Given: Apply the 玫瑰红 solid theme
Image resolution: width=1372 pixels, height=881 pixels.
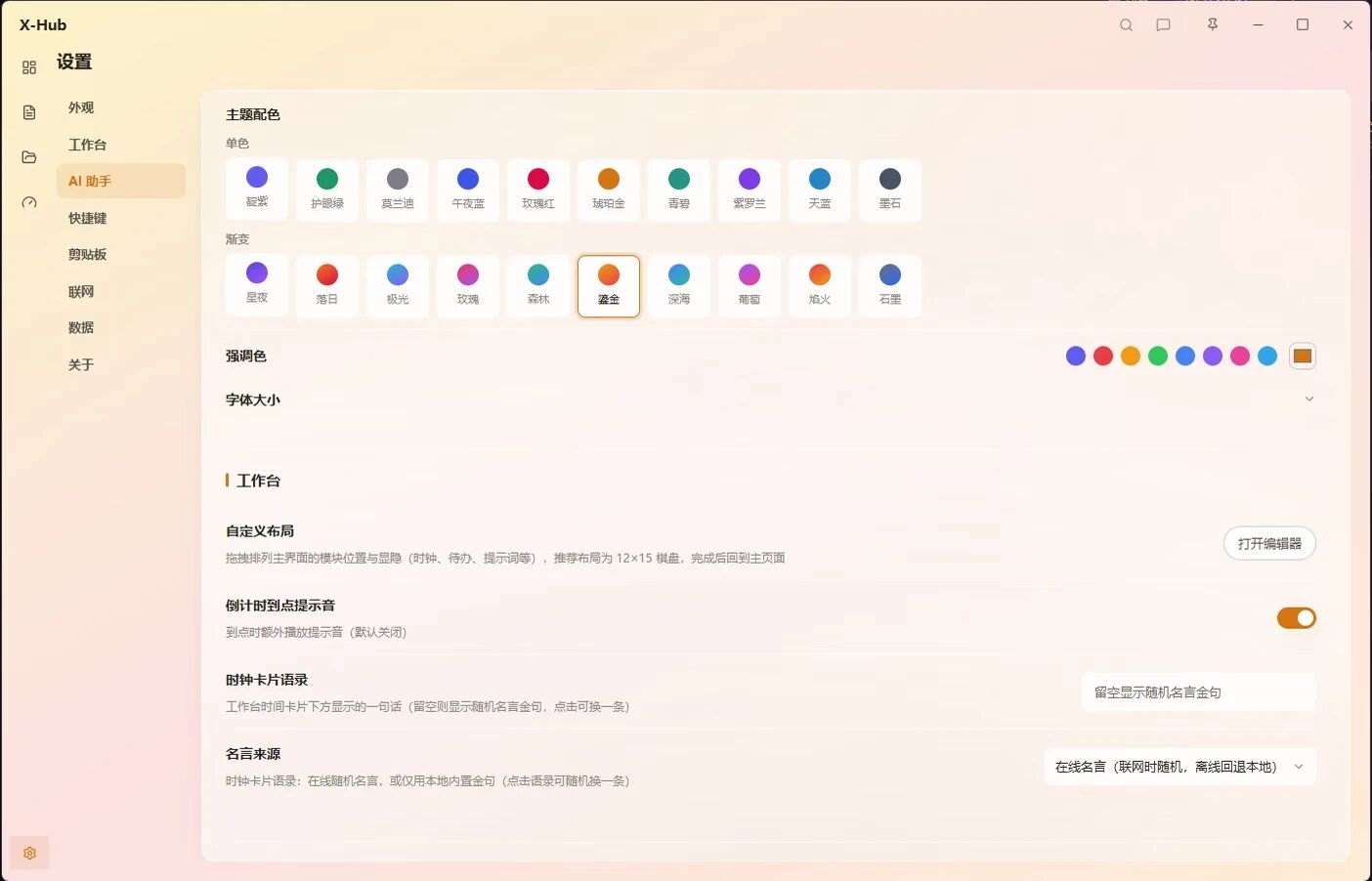Looking at the screenshot, I should [538, 189].
